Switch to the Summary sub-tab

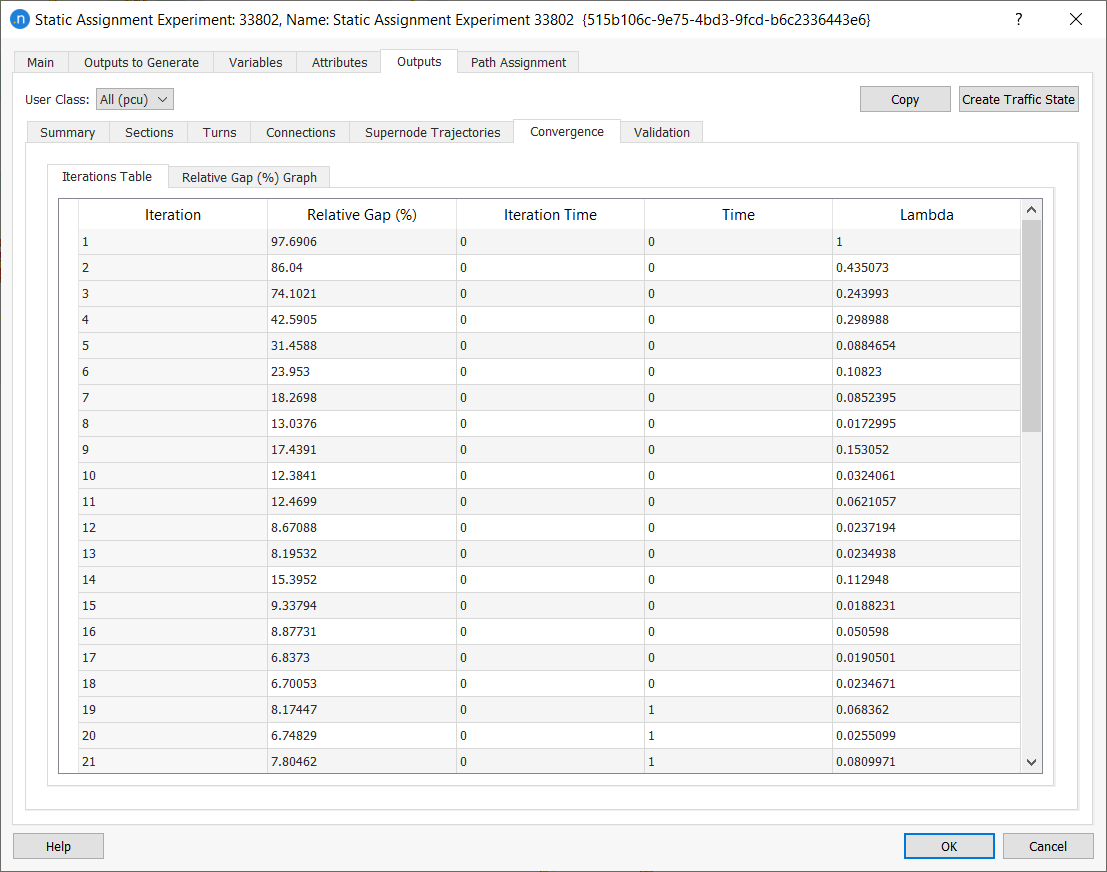point(67,132)
